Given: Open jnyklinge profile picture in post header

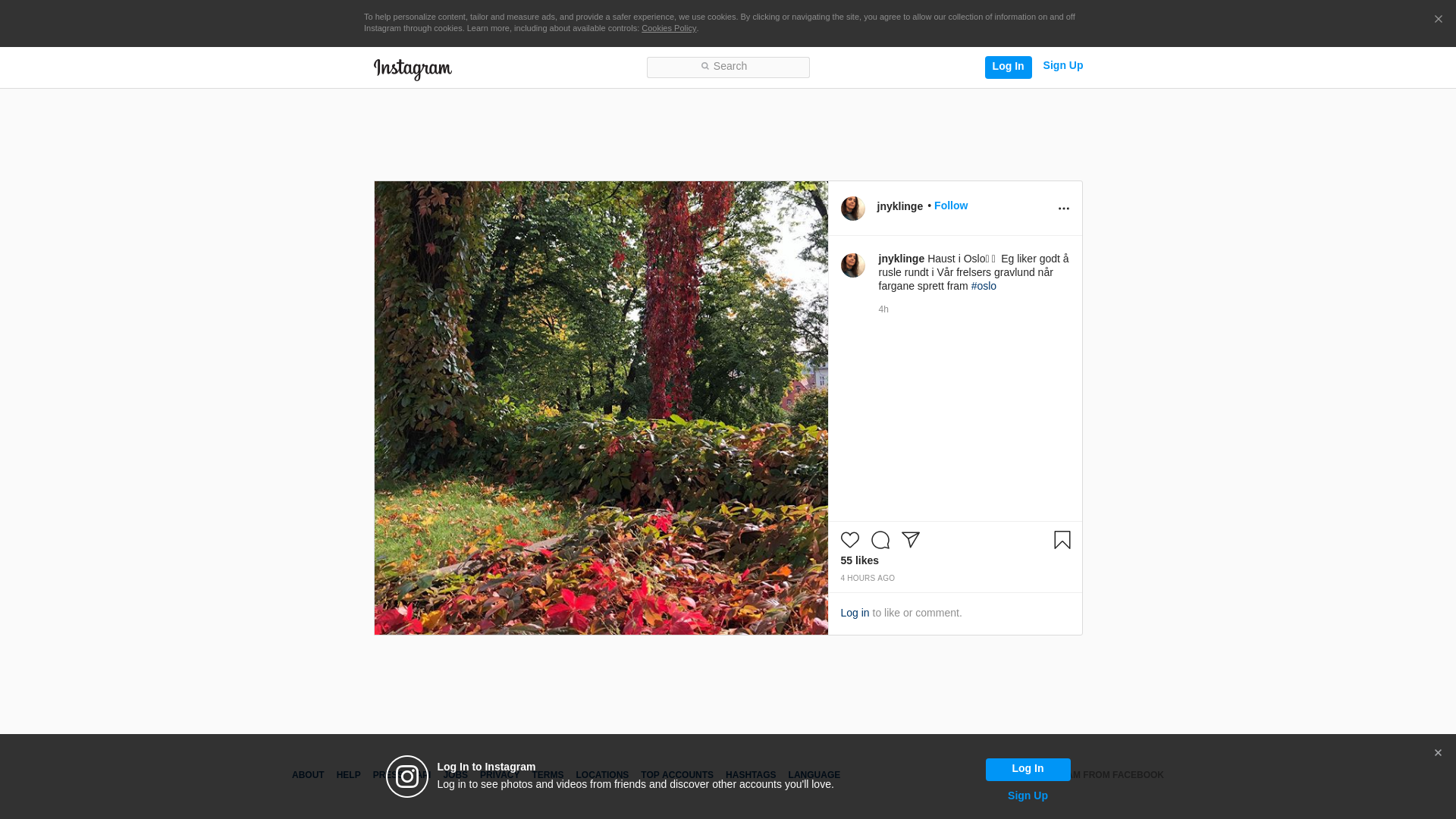Looking at the screenshot, I should click(852, 209).
